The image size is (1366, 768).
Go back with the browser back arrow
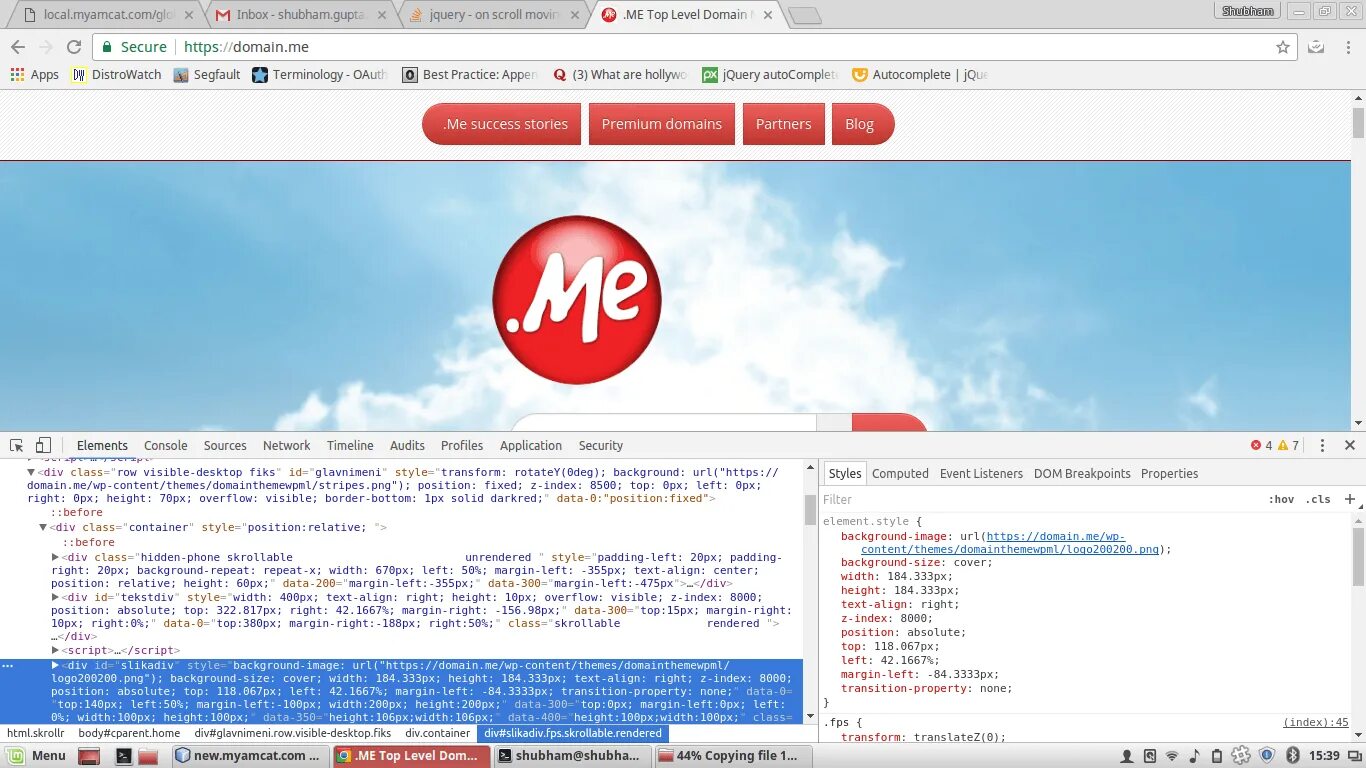pyautogui.click(x=18, y=47)
